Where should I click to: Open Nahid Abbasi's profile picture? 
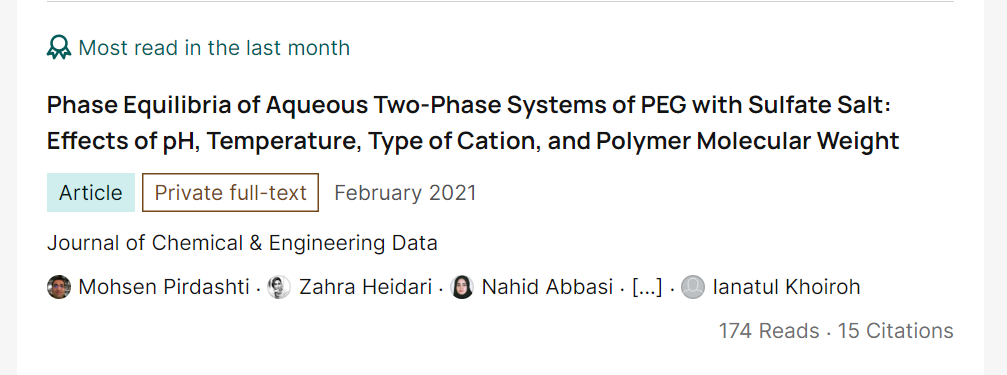(462, 287)
